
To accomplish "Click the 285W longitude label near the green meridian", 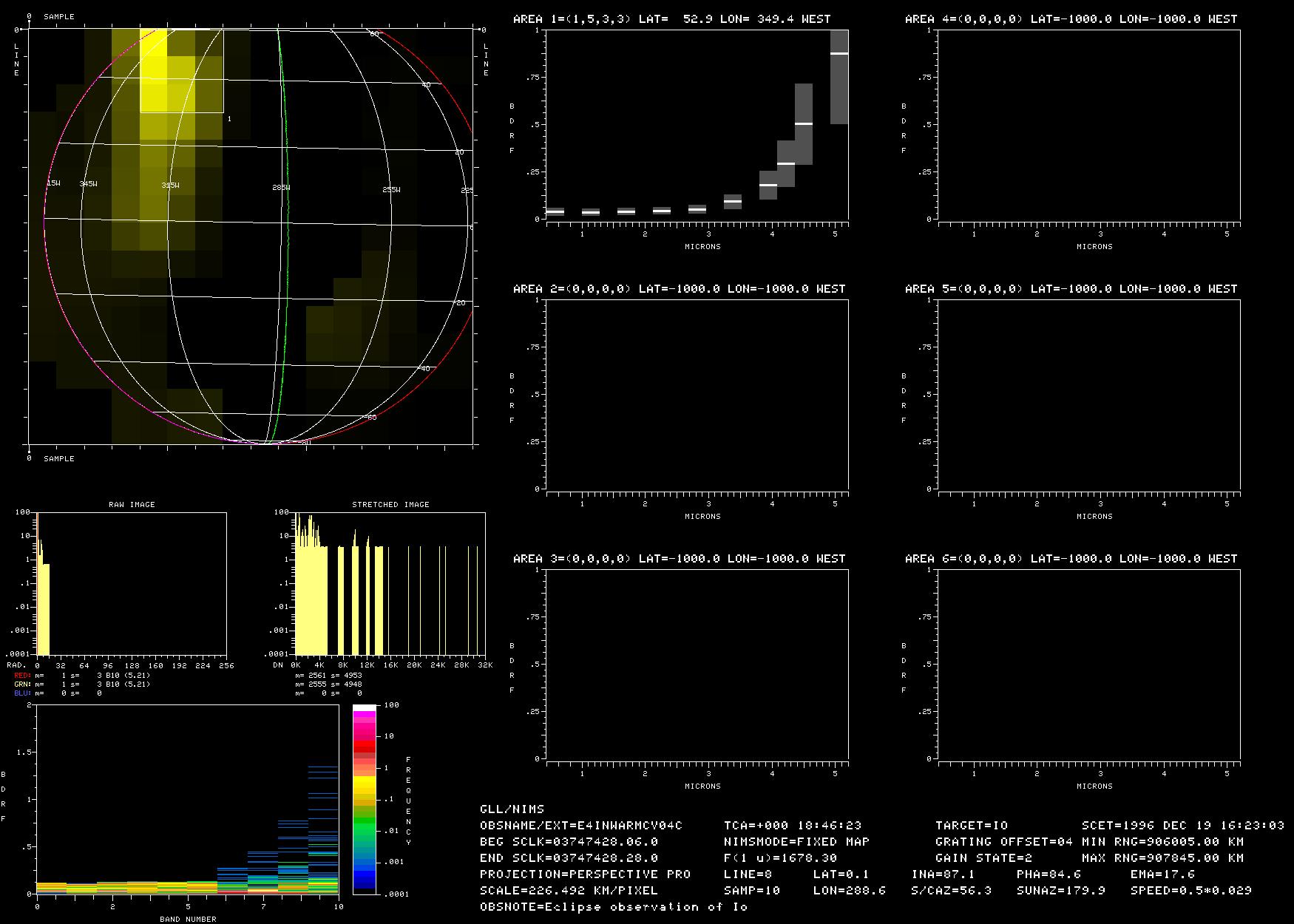I will (x=281, y=188).
